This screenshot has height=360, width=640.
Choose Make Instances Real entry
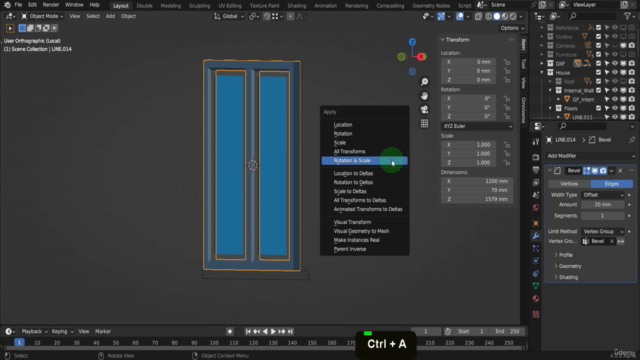tap(364, 240)
